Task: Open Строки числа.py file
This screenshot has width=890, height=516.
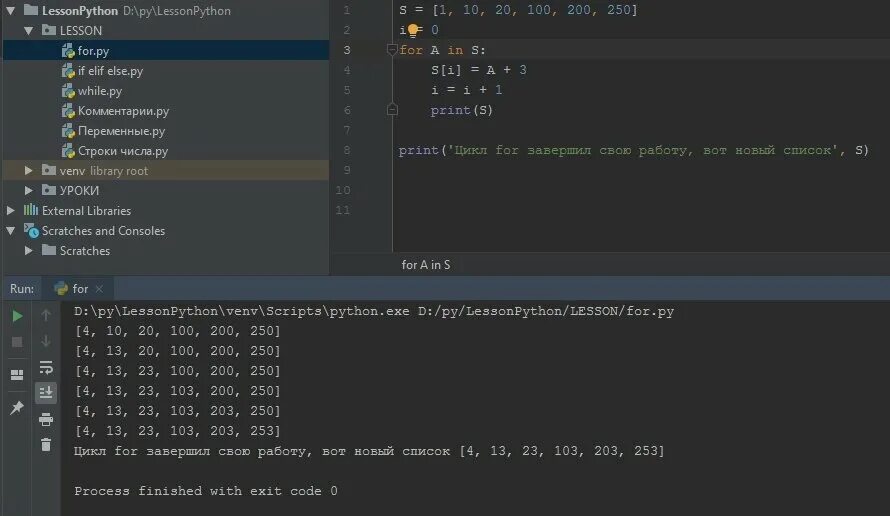Action: tap(123, 151)
